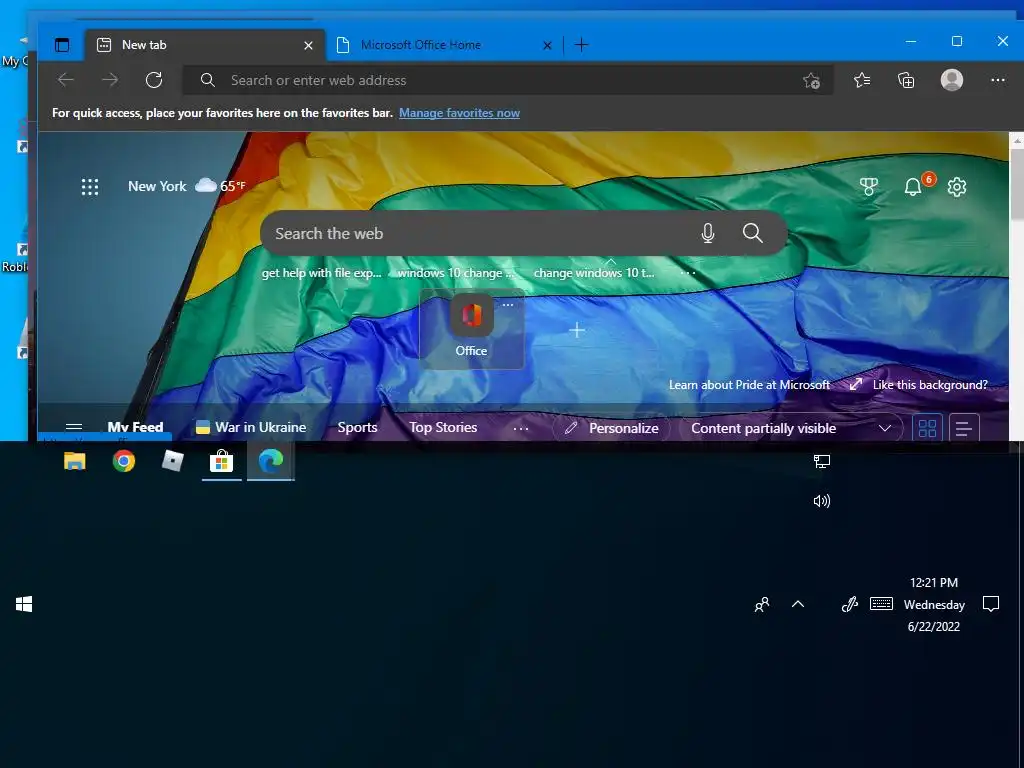
Task: Open the Windows Start menu
Action: coord(24,605)
